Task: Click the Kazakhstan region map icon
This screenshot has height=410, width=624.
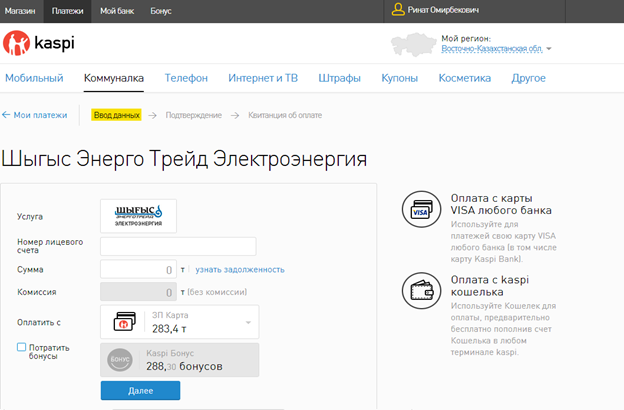Action: click(413, 45)
